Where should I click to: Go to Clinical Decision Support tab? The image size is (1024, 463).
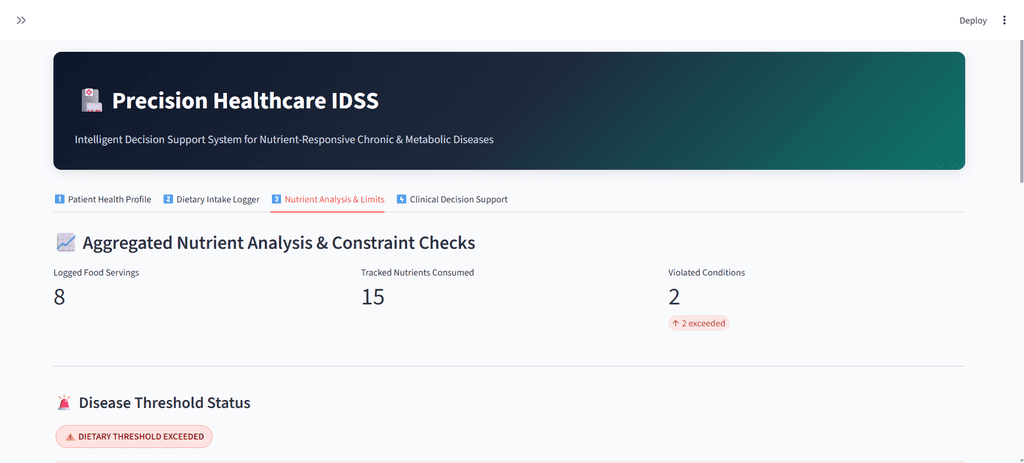click(x=452, y=199)
